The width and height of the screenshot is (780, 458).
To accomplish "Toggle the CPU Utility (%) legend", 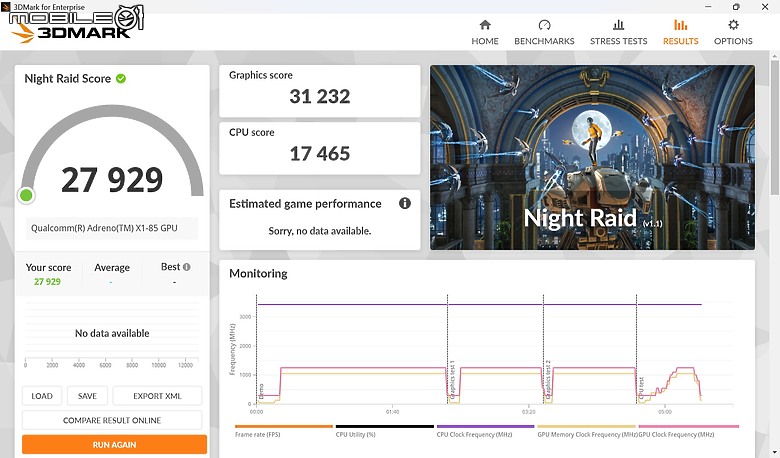I will (385, 431).
